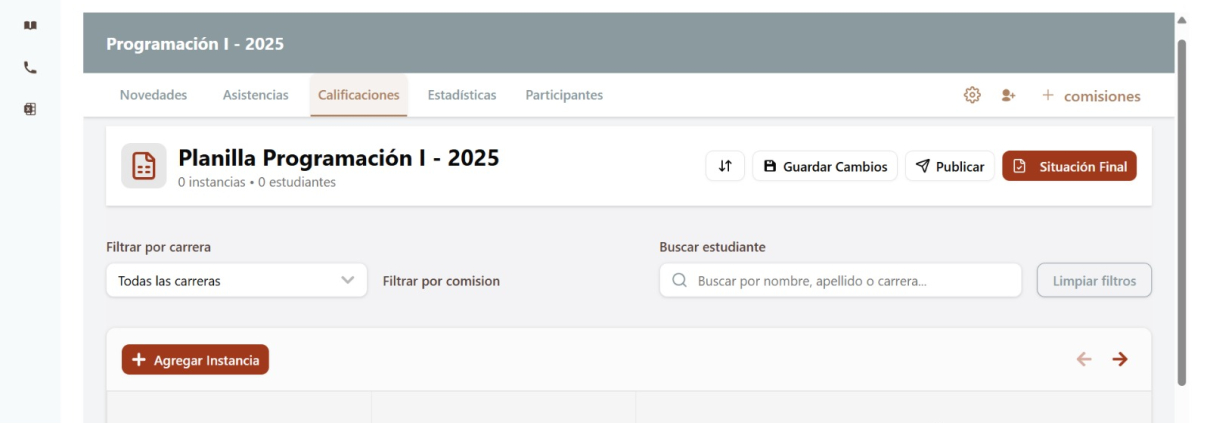Click the add participant user icon
This screenshot has height=423, width=1210.
(x=1008, y=95)
